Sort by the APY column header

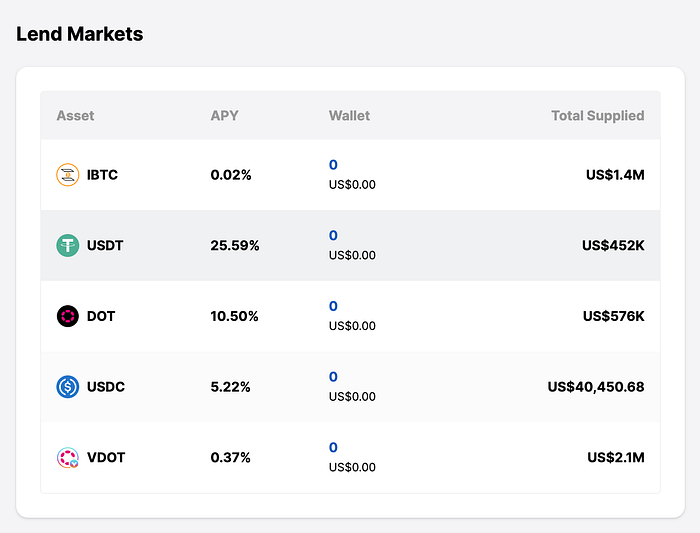(x=224, y=116)
